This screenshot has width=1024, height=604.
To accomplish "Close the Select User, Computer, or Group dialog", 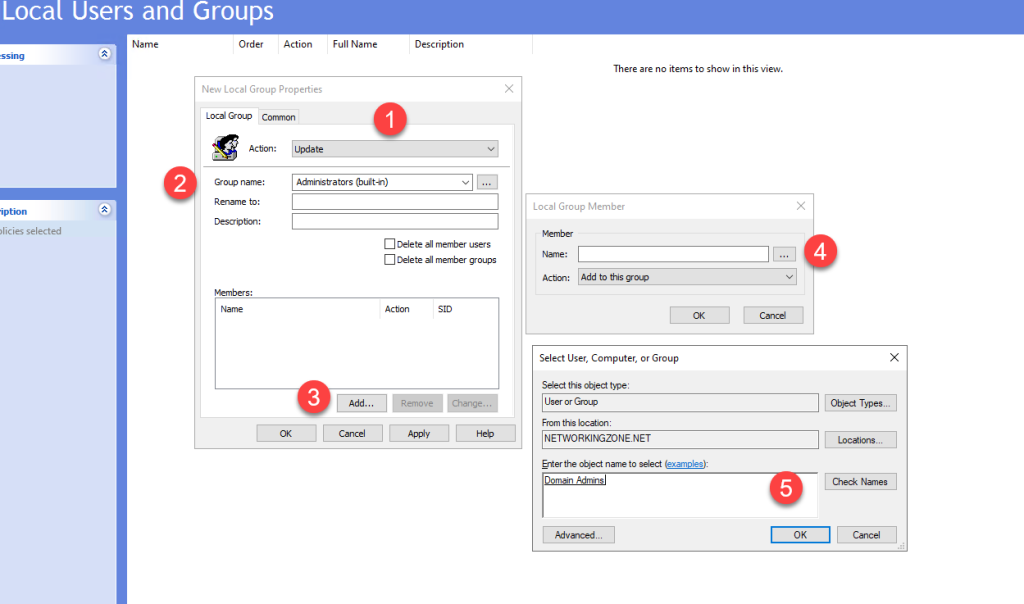I will coord(893,357).
